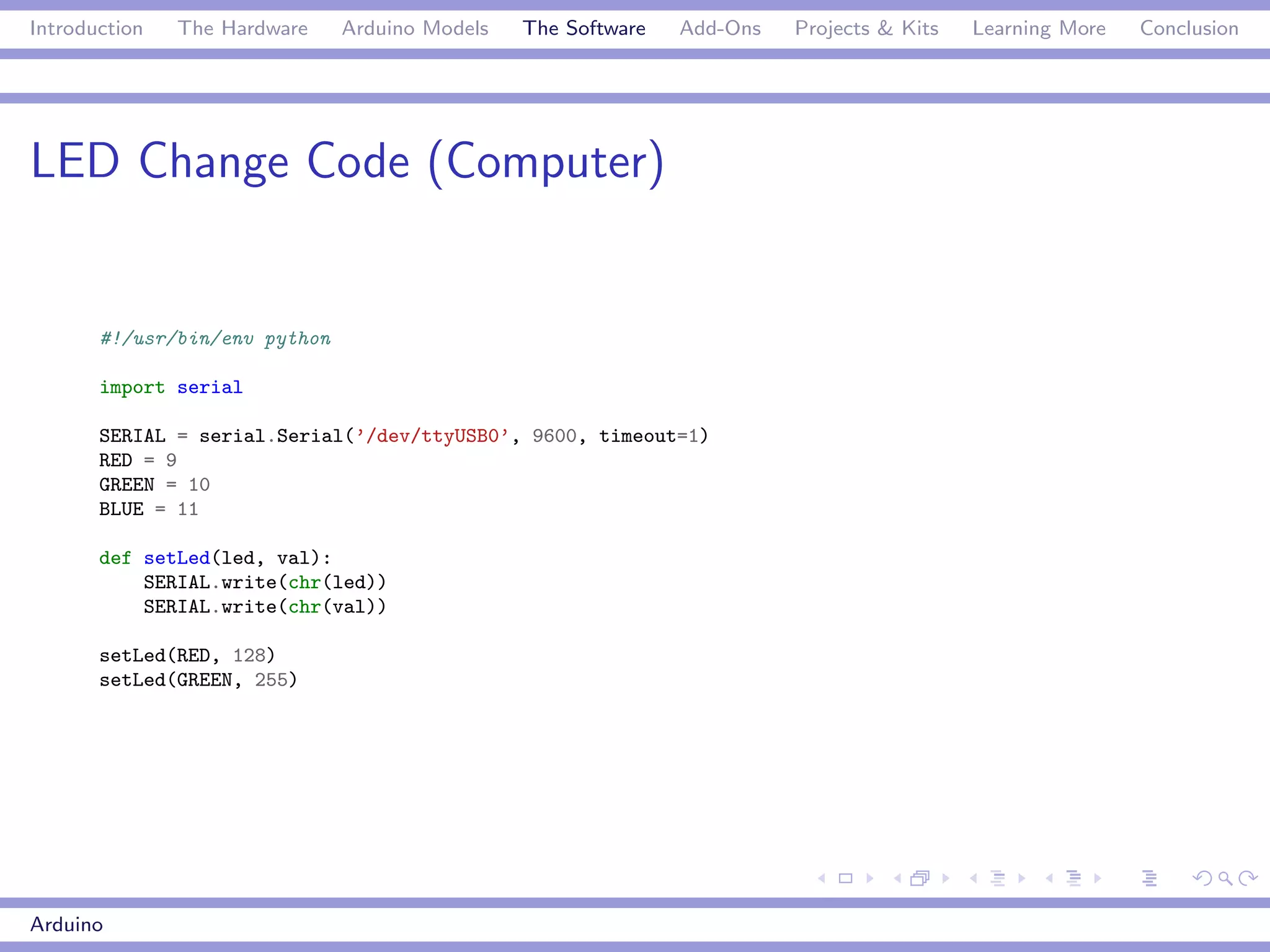Click the magnifier search icon
The image size is (1270, 952).
click(x=1225, y=878)
